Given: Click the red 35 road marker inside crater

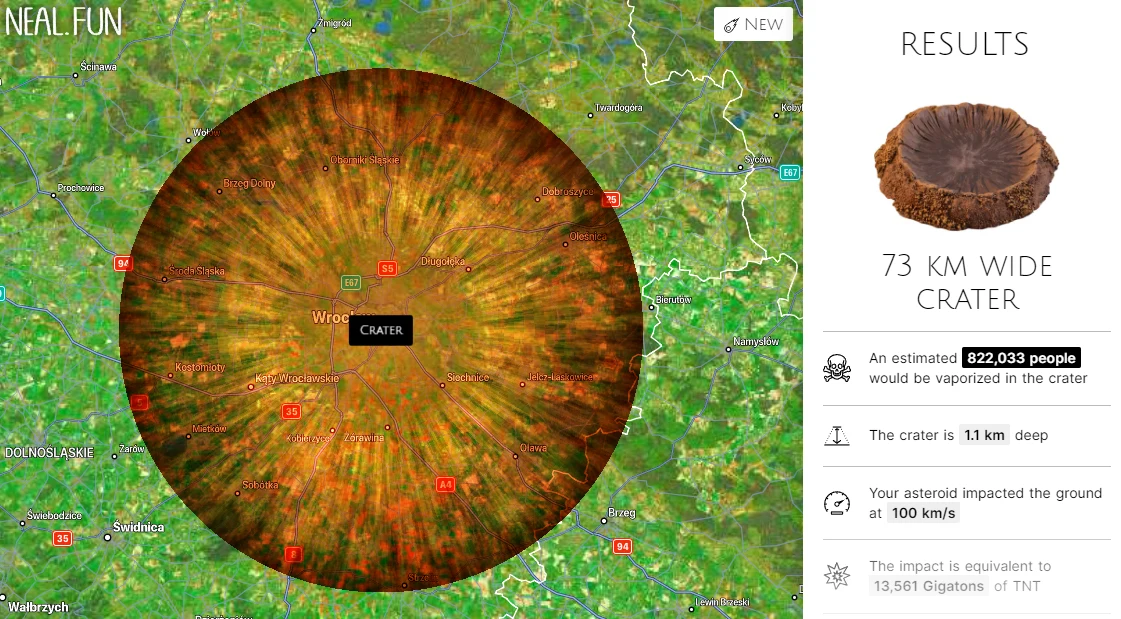Looking at the screenshot, I should 291,411.
